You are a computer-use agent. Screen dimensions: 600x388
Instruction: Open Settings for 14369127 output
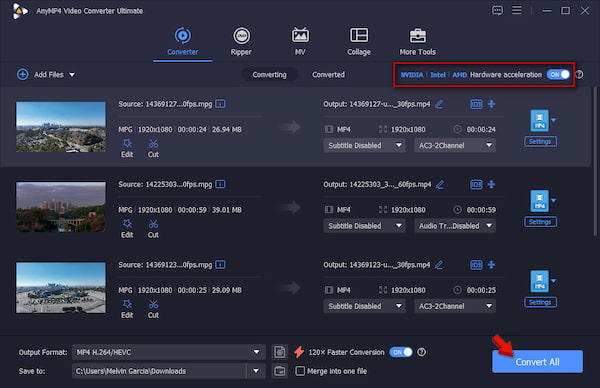540,142
